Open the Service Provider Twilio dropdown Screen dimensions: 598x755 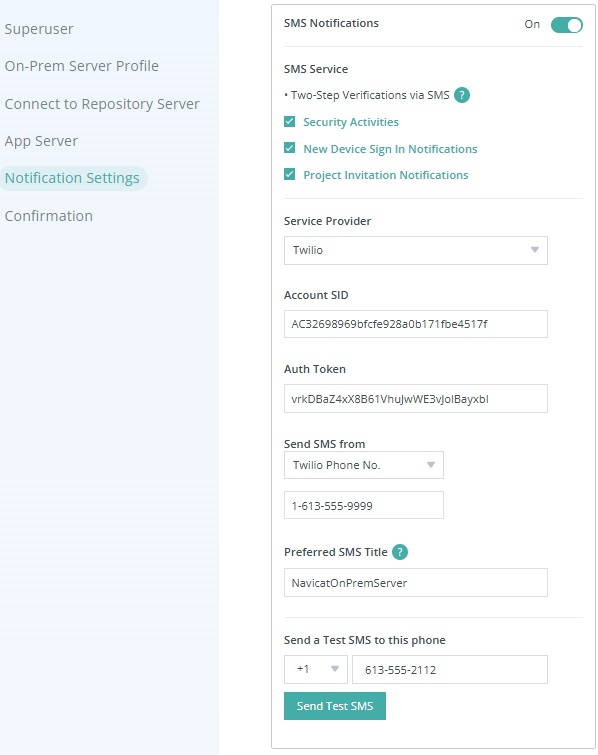pos(416,250)
